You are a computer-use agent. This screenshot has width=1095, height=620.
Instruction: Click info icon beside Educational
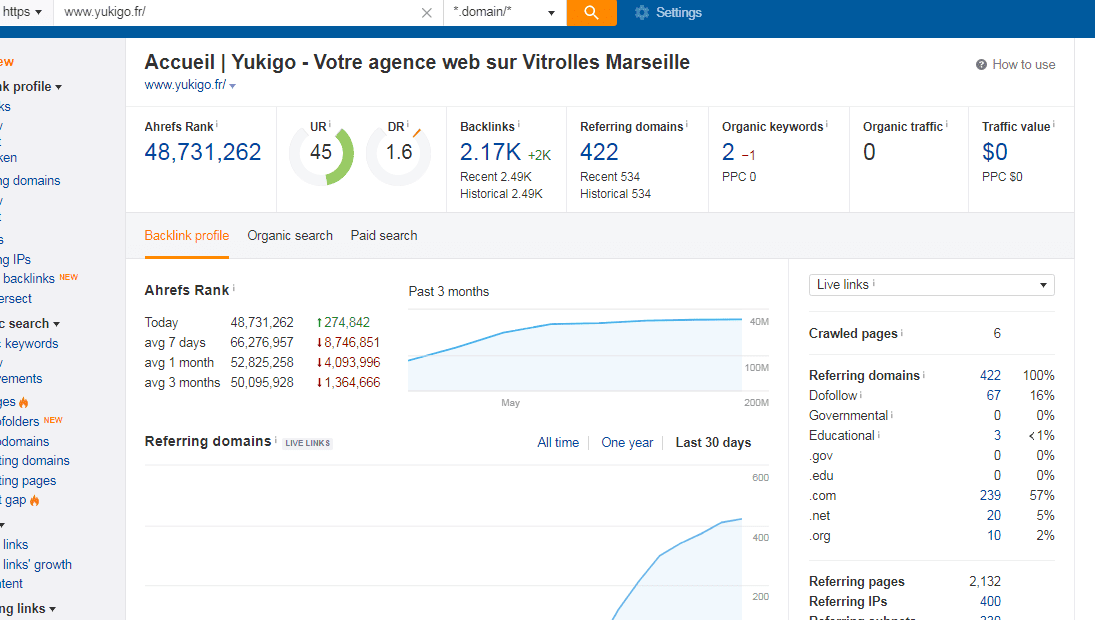pos(879,434)
